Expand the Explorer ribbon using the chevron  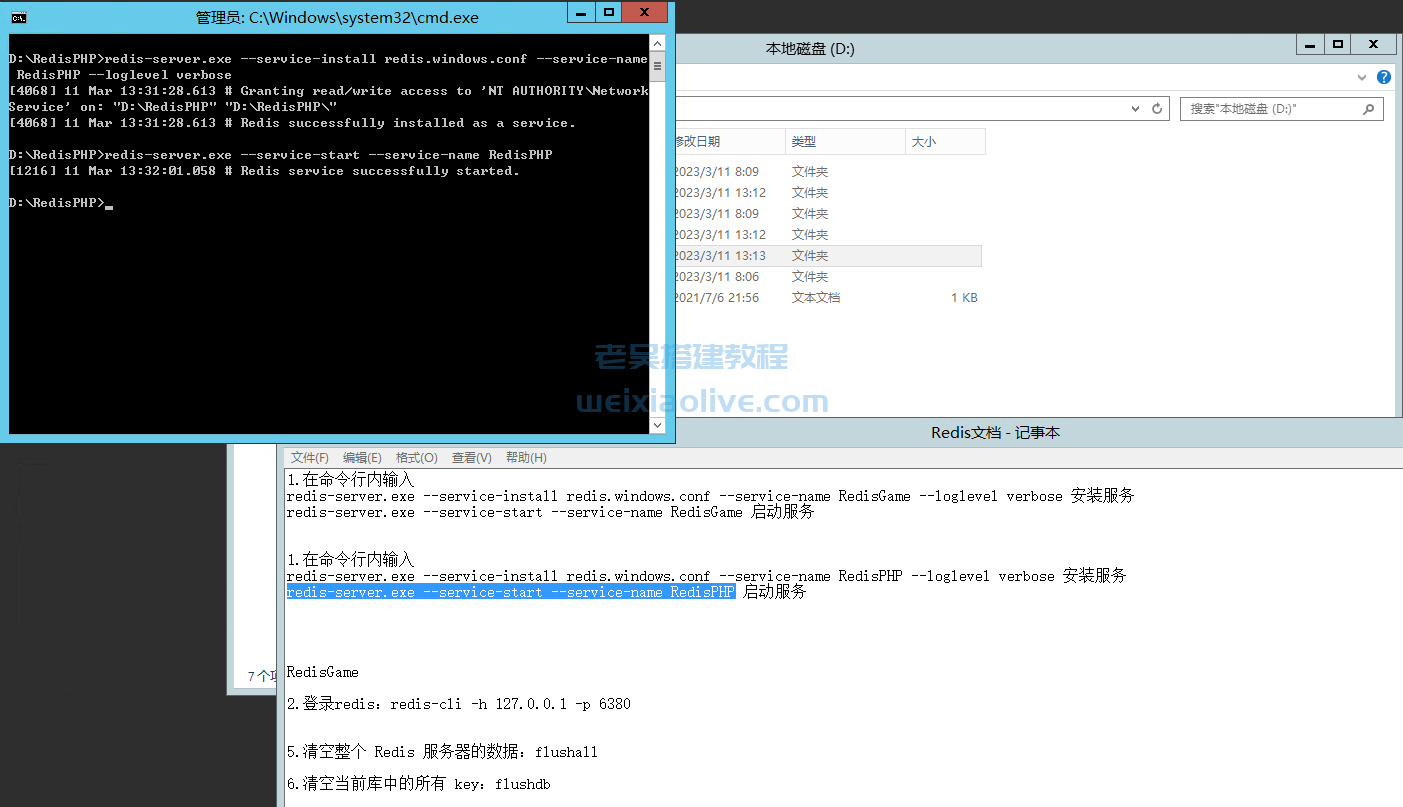1360,76
